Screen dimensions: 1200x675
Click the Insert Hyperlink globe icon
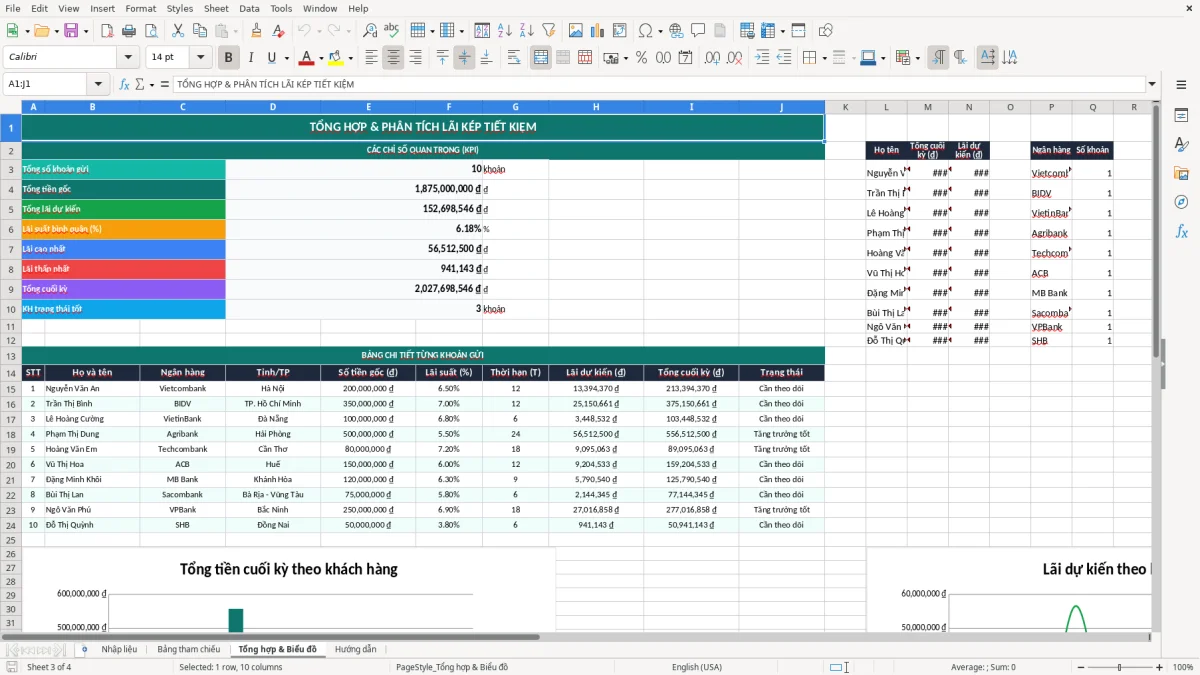click(x=677, y=31)
